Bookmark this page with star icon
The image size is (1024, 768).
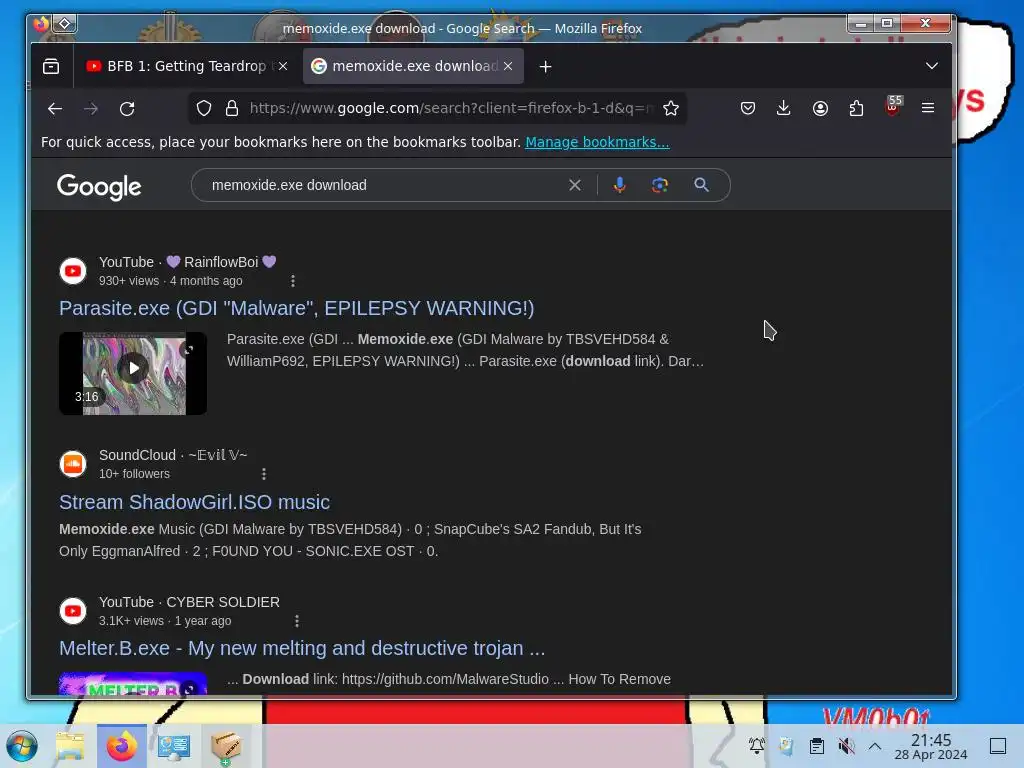coord(671,108)
